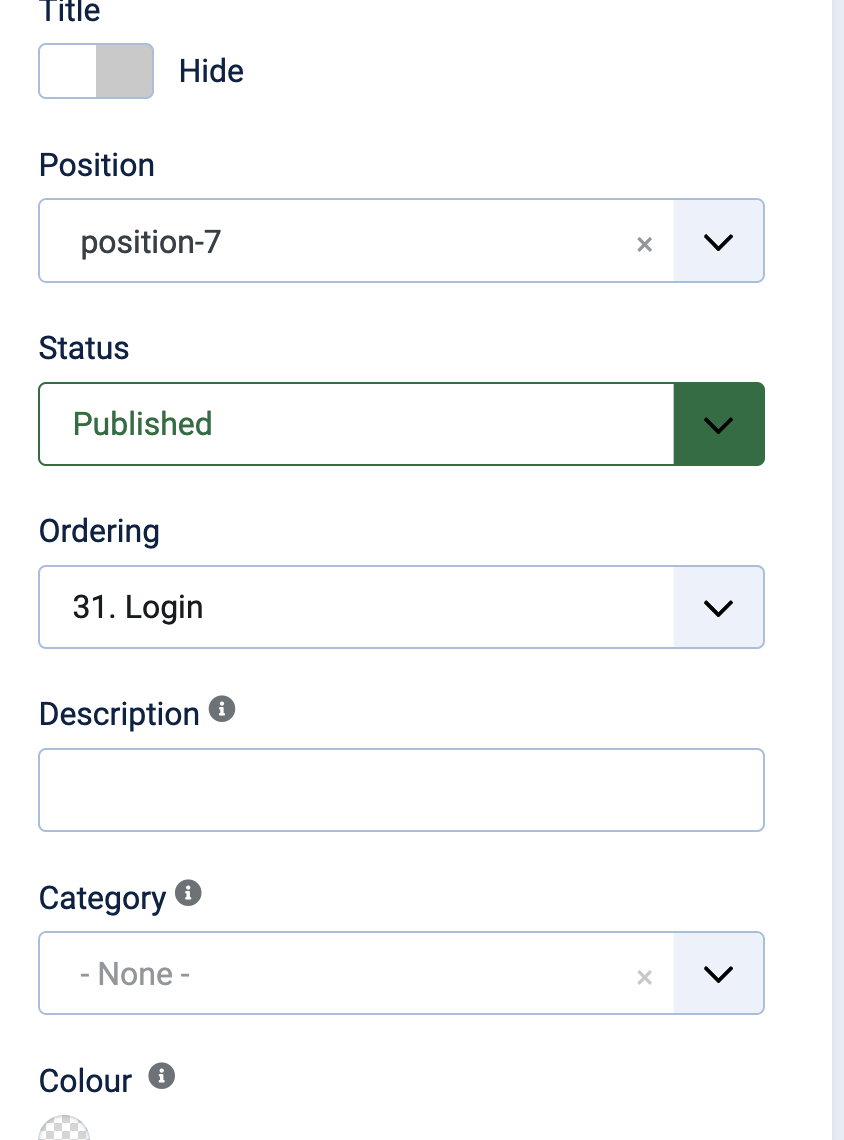
Task: Open the Status dropdown via green arrow
Action: pos(719,424)
